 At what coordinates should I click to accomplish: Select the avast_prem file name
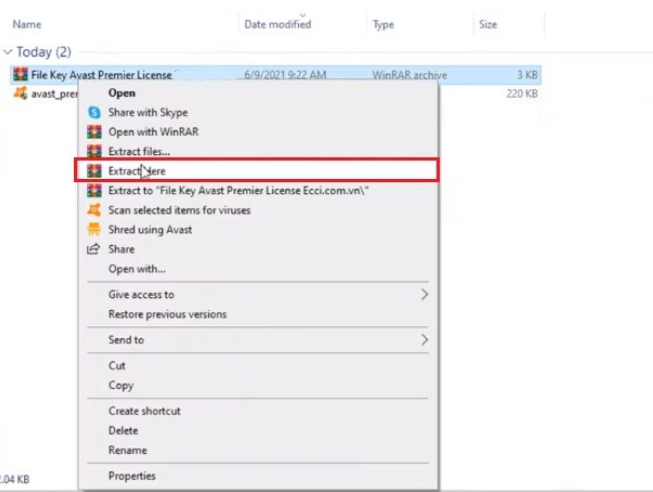point(54,94)
